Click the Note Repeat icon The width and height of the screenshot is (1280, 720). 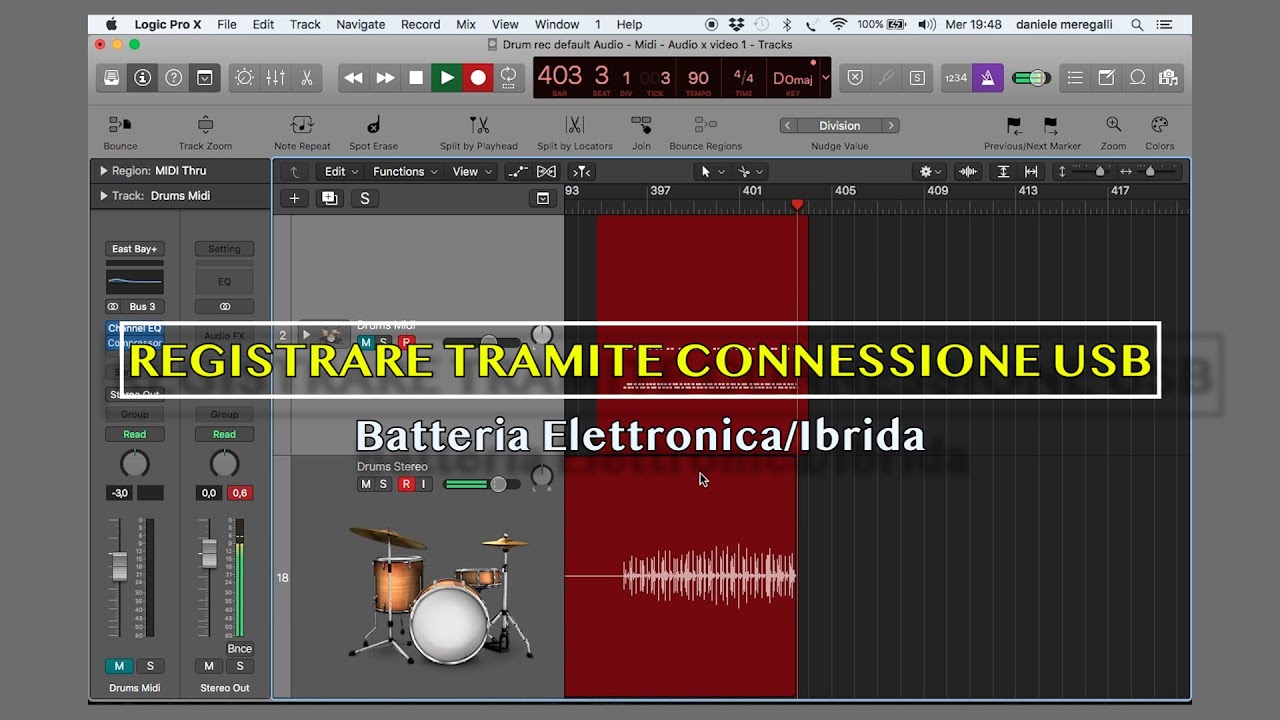click(302, 125)
